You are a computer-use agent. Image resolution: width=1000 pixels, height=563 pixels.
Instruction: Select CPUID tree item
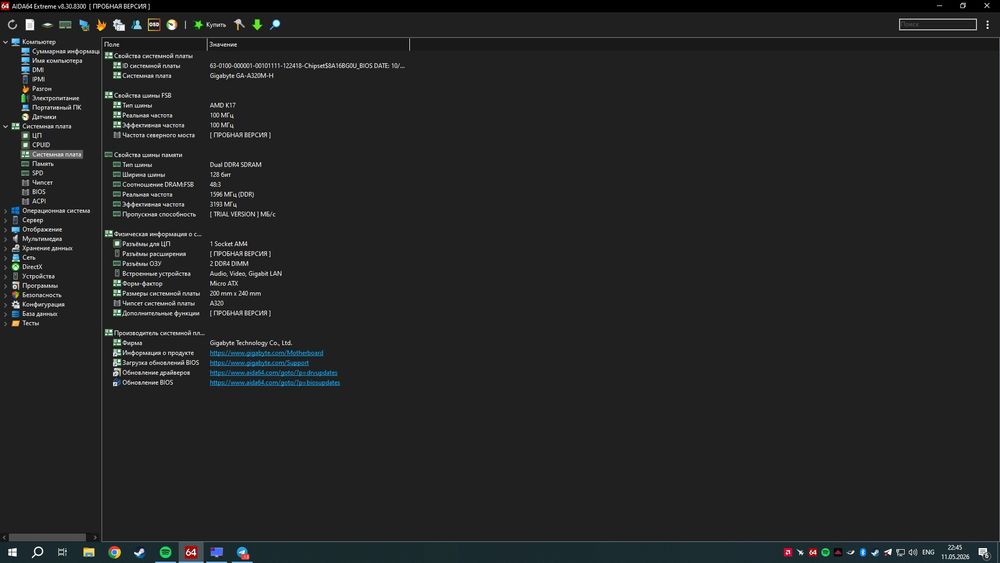[x=41, y=145]
